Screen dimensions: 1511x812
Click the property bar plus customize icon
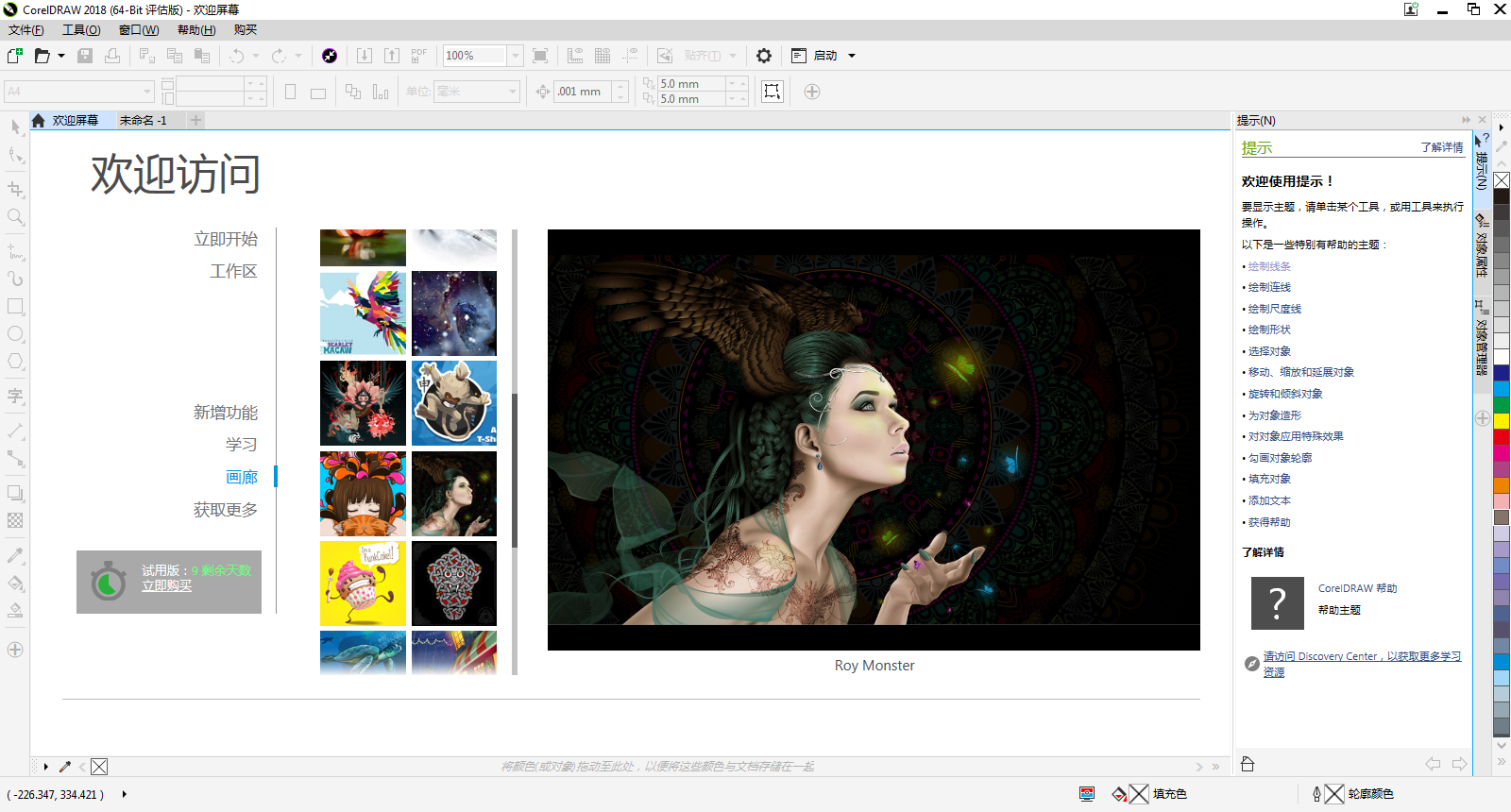click(x=812, y=92)
